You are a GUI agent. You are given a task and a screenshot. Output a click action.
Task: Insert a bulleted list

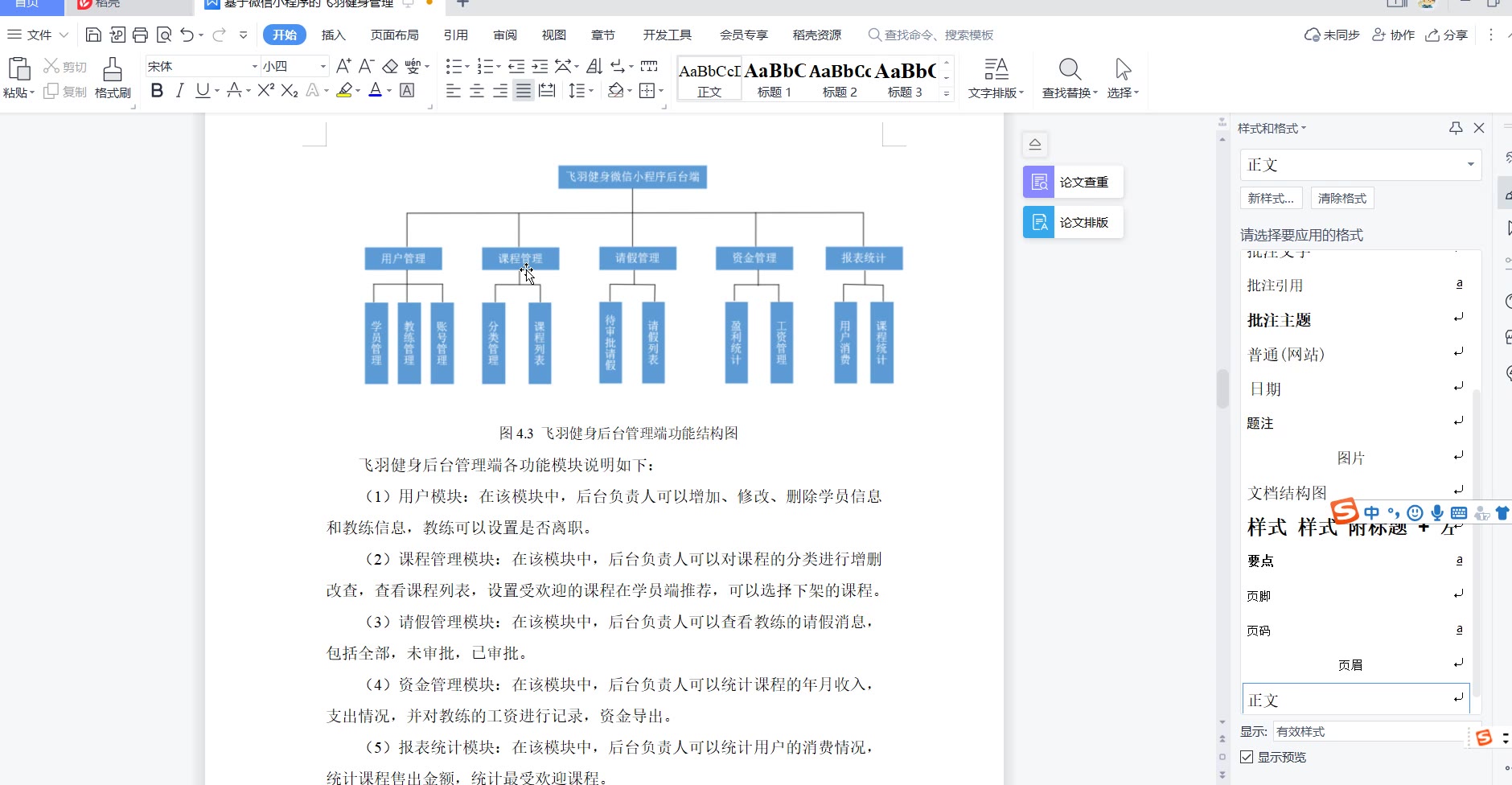[454, 66]
